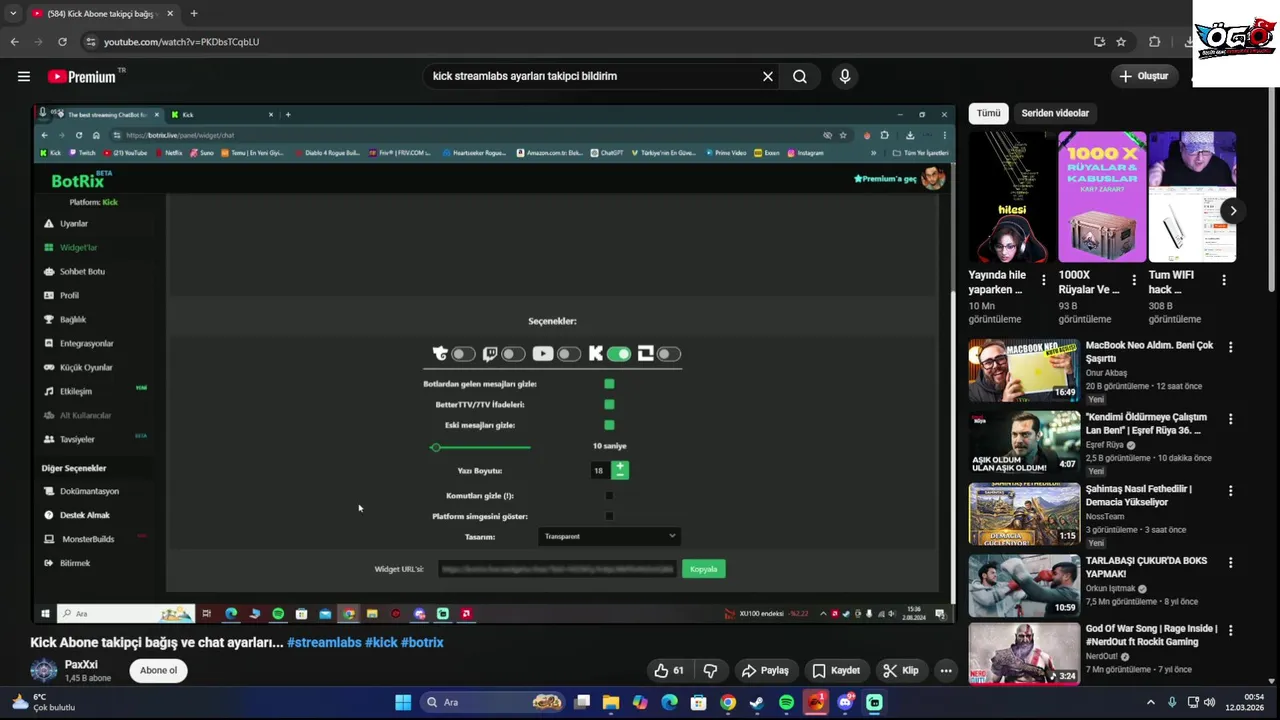Open the options menu for the Şahintaş video
This screenshot has width=1280, height=720.
click(x=1231, y=491)
